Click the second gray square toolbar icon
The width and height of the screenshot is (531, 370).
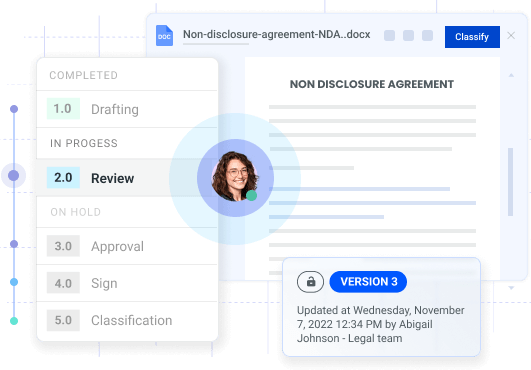click(x=408, y=36)
